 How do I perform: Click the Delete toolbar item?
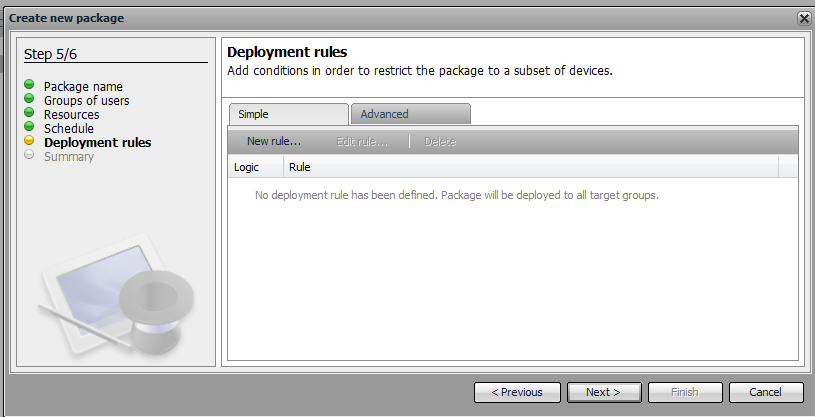[x=440, y=141]
